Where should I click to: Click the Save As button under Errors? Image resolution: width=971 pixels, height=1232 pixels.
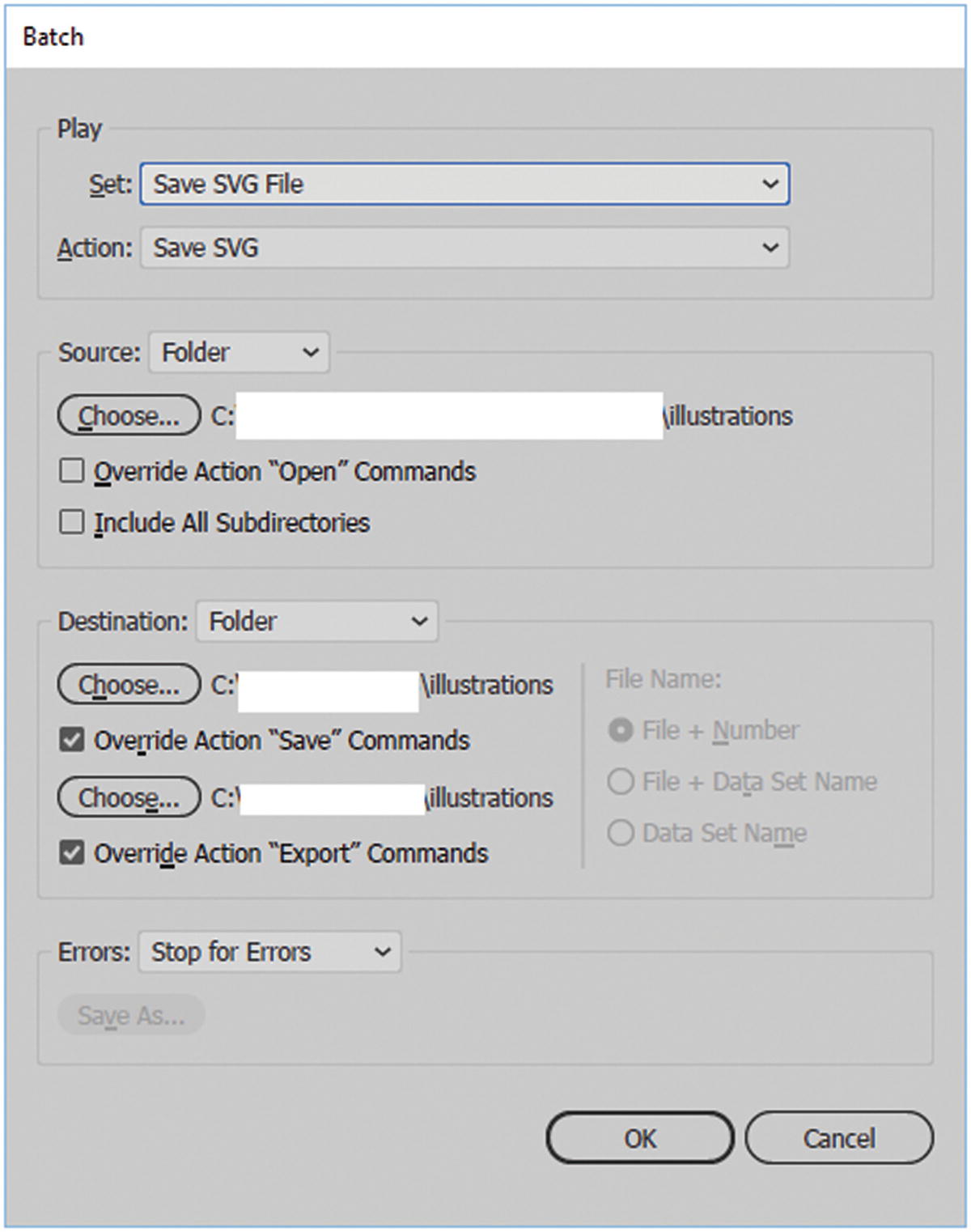[x=131, y=1015]
